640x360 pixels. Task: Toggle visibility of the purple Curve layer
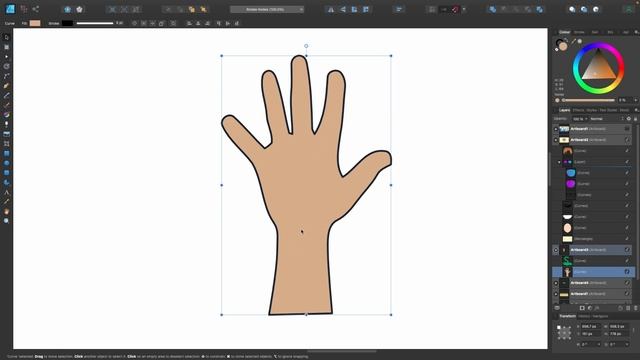[627, 184]
